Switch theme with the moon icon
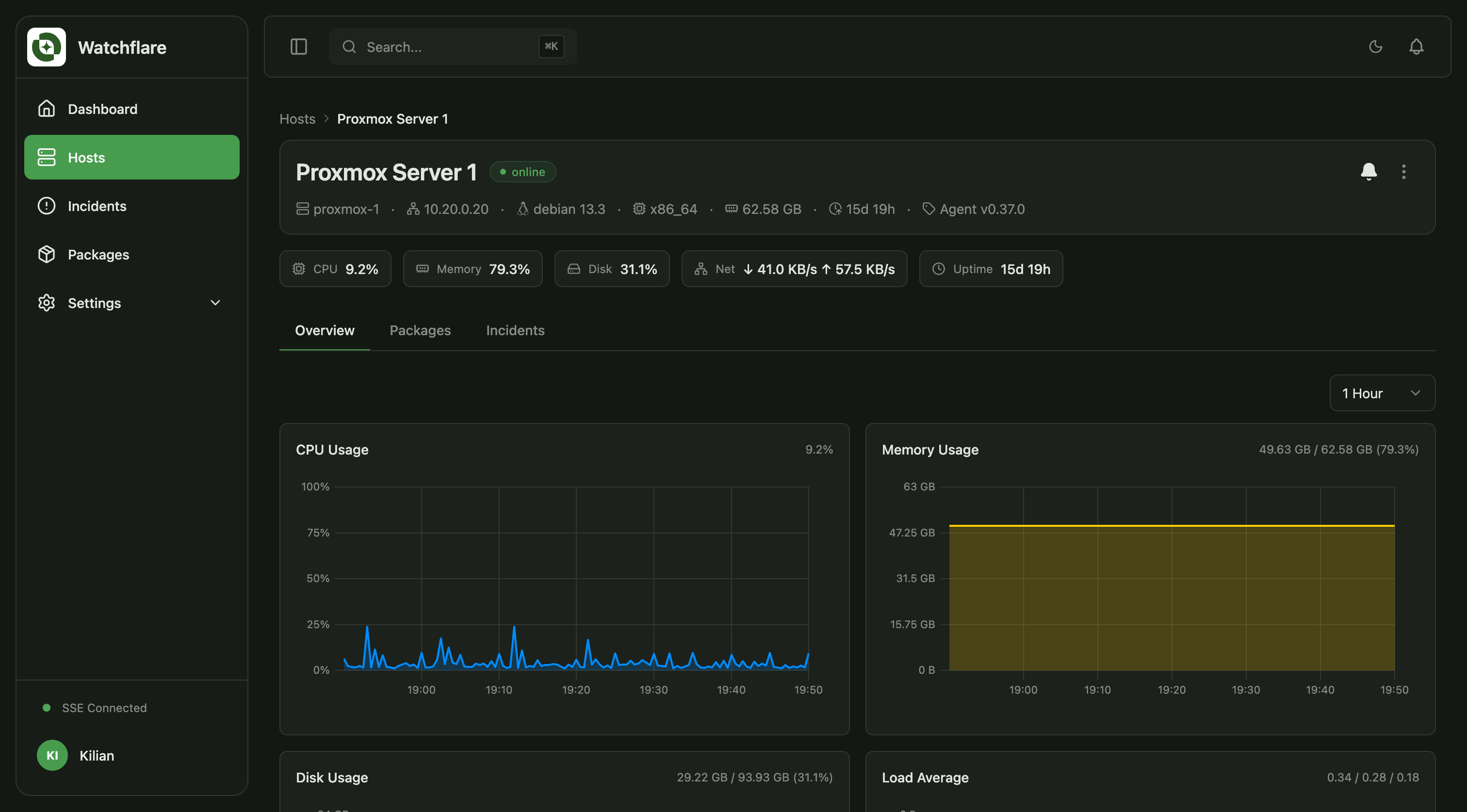Screen dimensions: 1467x812 (1375, 47)
